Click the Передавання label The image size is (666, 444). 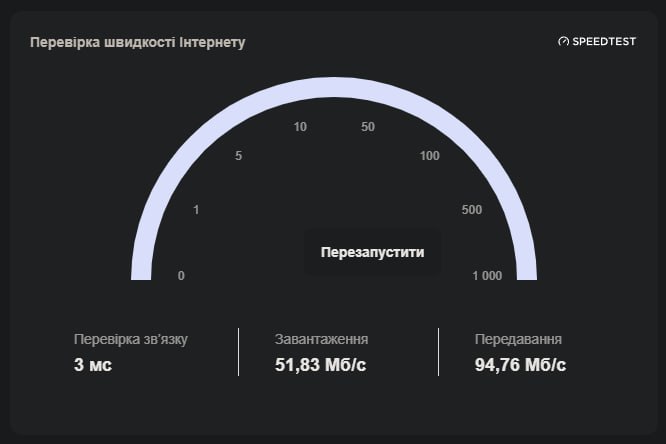[518, 339]
